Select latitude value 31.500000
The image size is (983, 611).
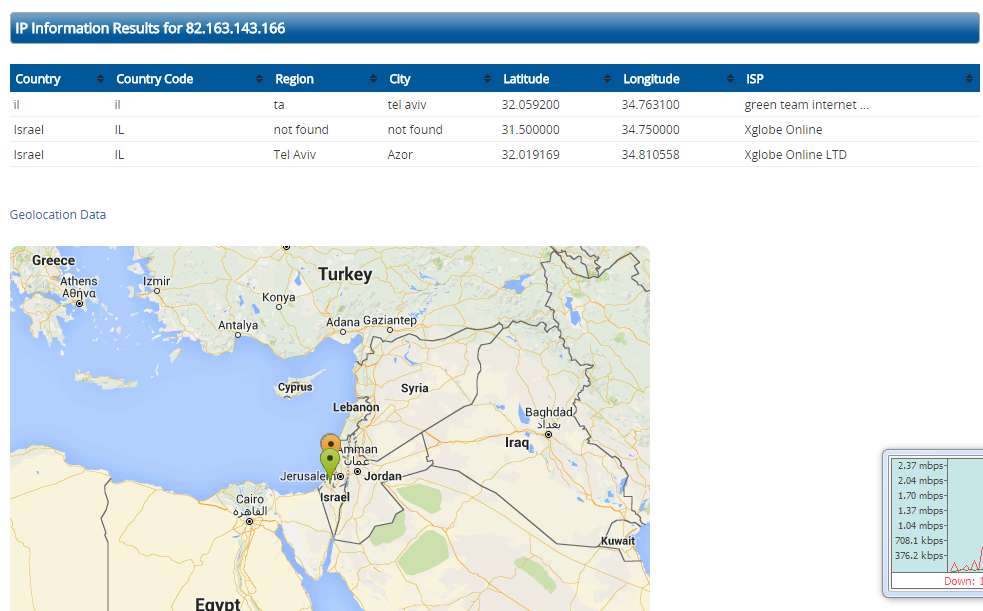click(530, 130)
